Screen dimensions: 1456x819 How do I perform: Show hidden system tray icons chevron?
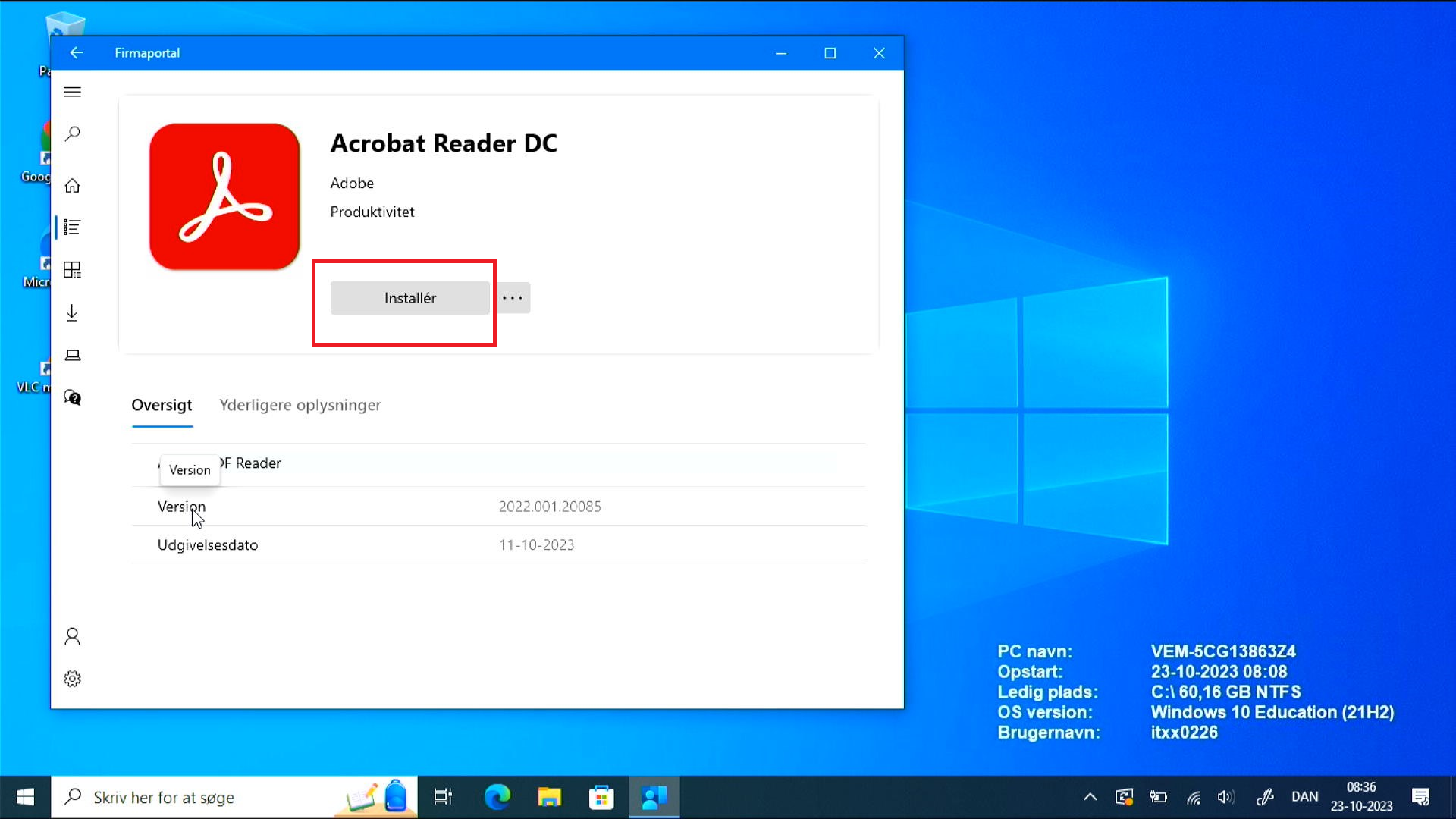[x=1090, y=797]
